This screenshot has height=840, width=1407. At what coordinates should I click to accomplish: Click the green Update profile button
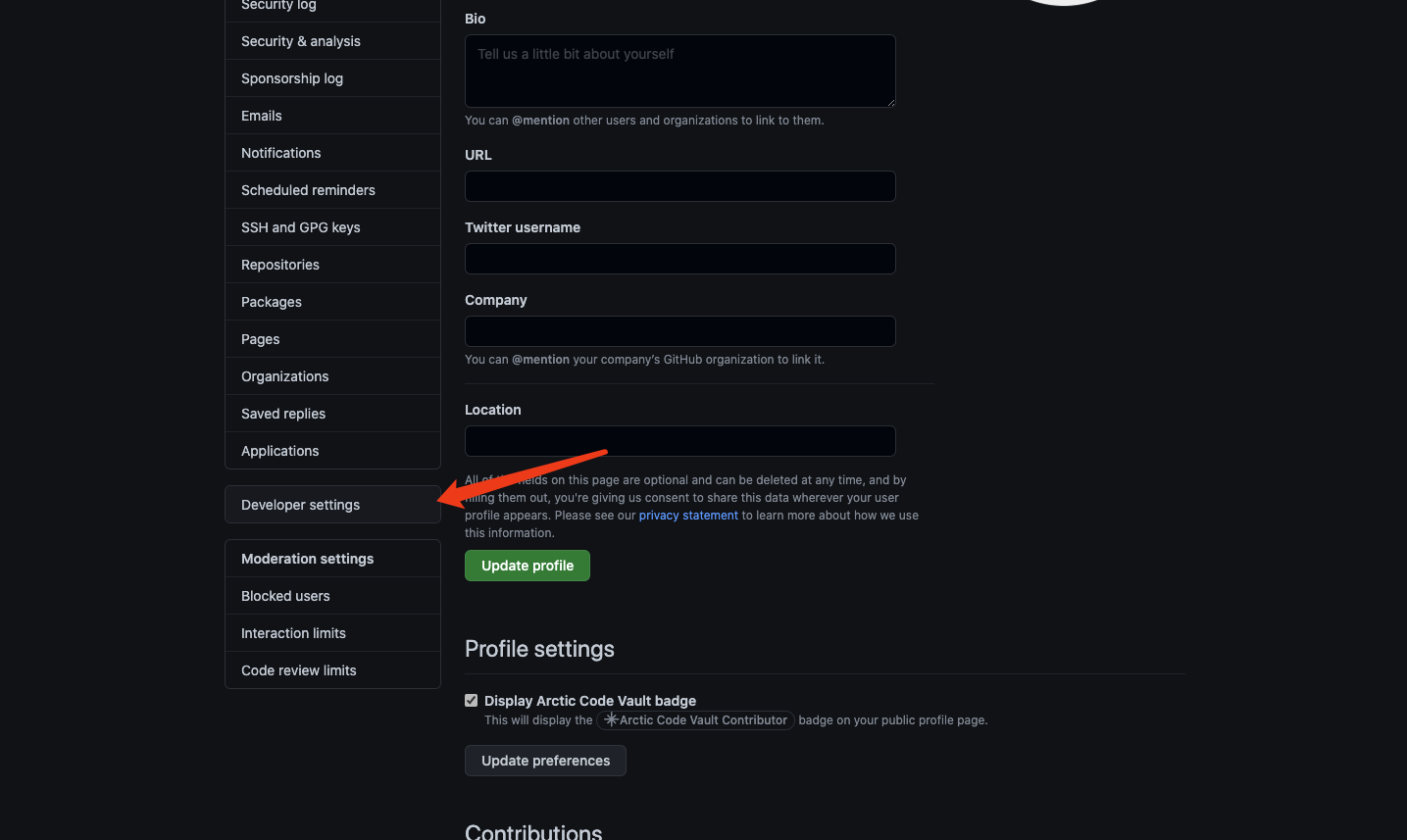pos(528,566)
